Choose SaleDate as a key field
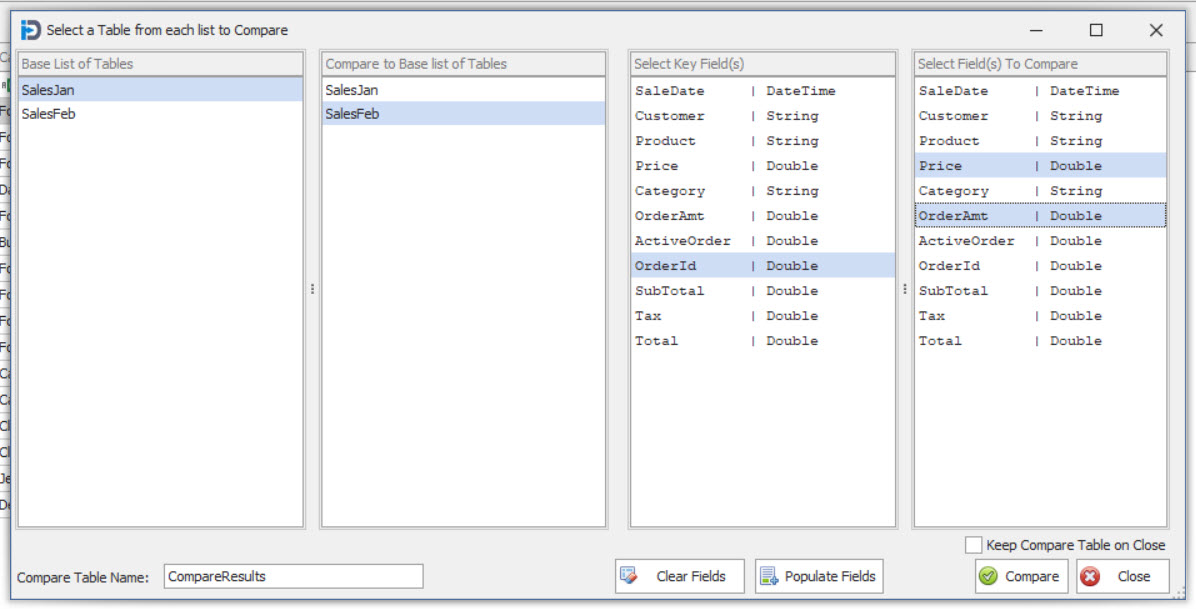1196x609 pixels. (670, 91)
